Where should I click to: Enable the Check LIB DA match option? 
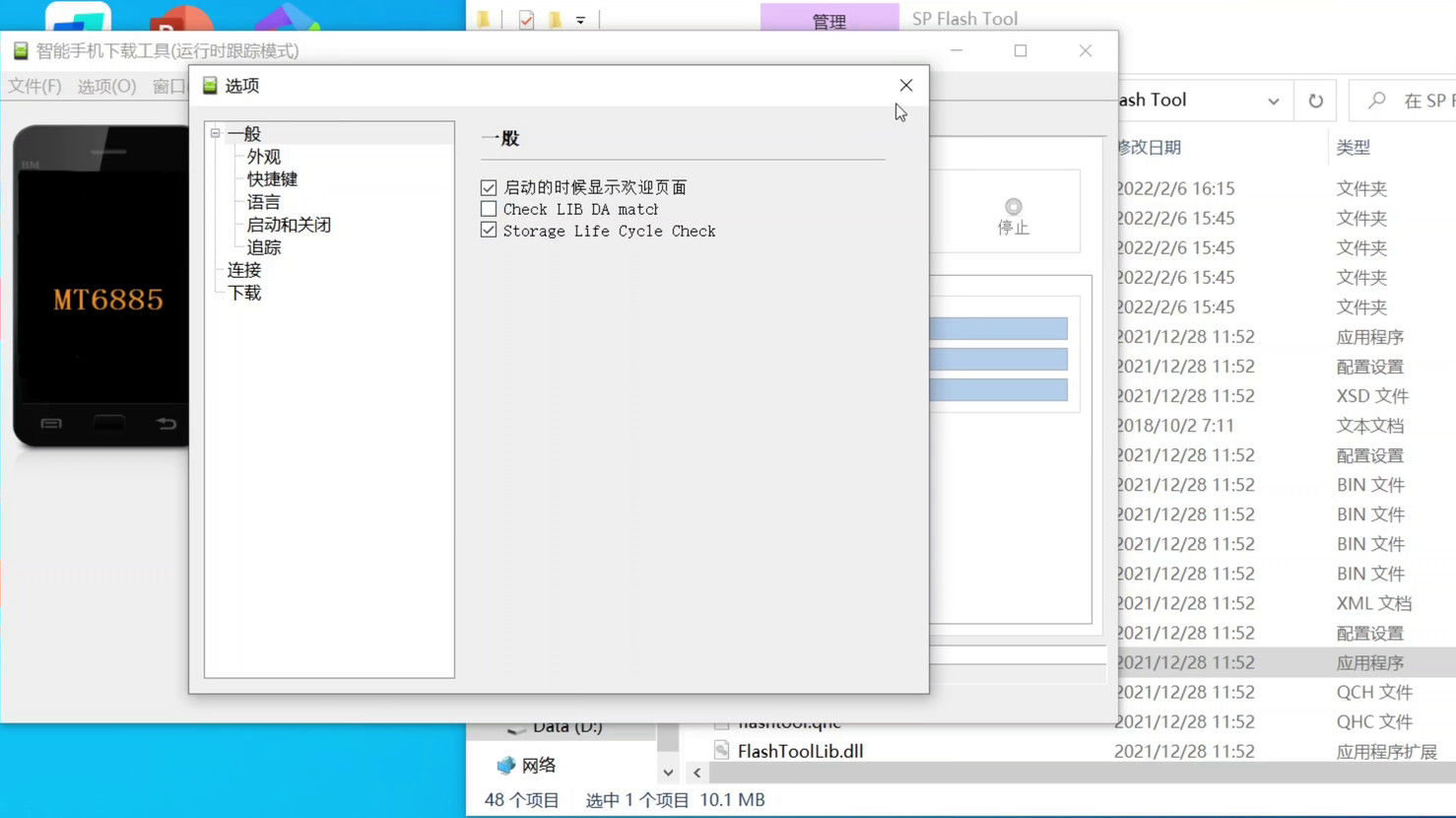tap(489, 209)
